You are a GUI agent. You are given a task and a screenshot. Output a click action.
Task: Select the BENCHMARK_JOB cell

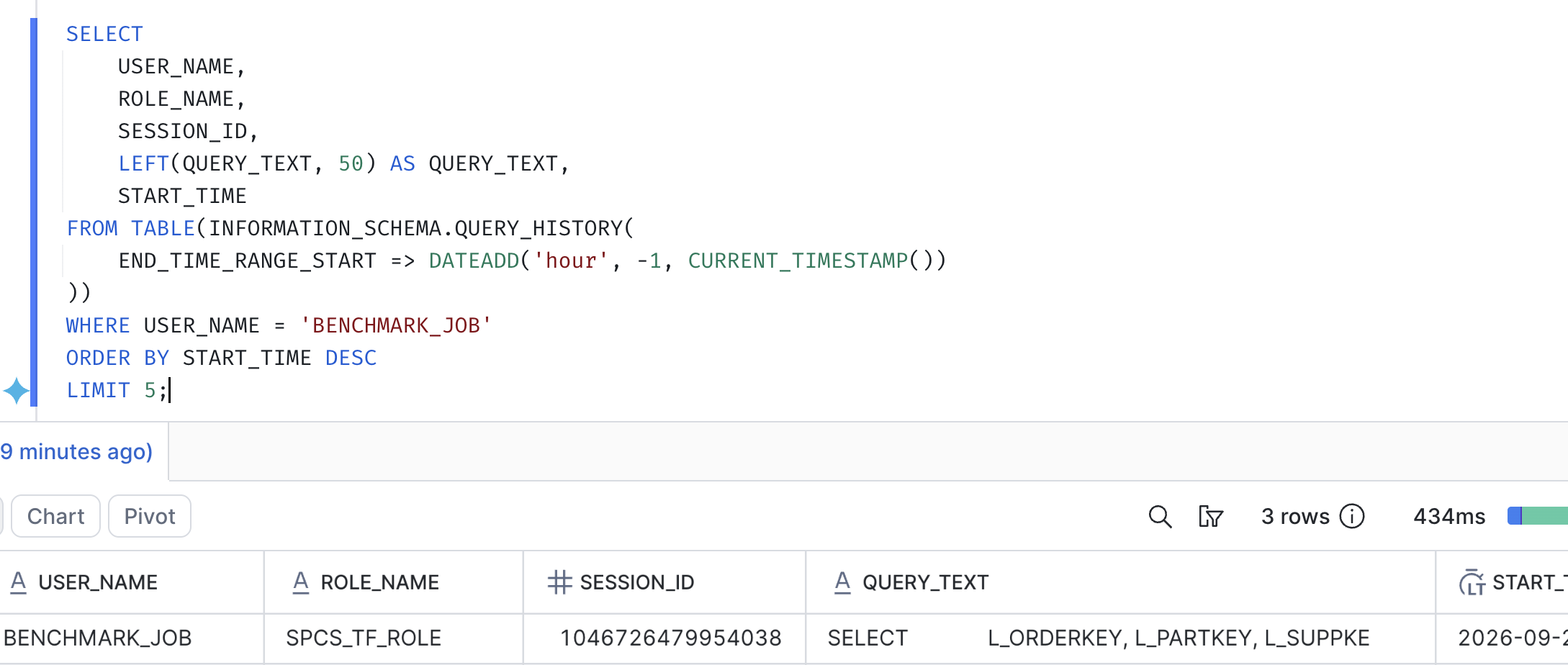coord(131,638)
